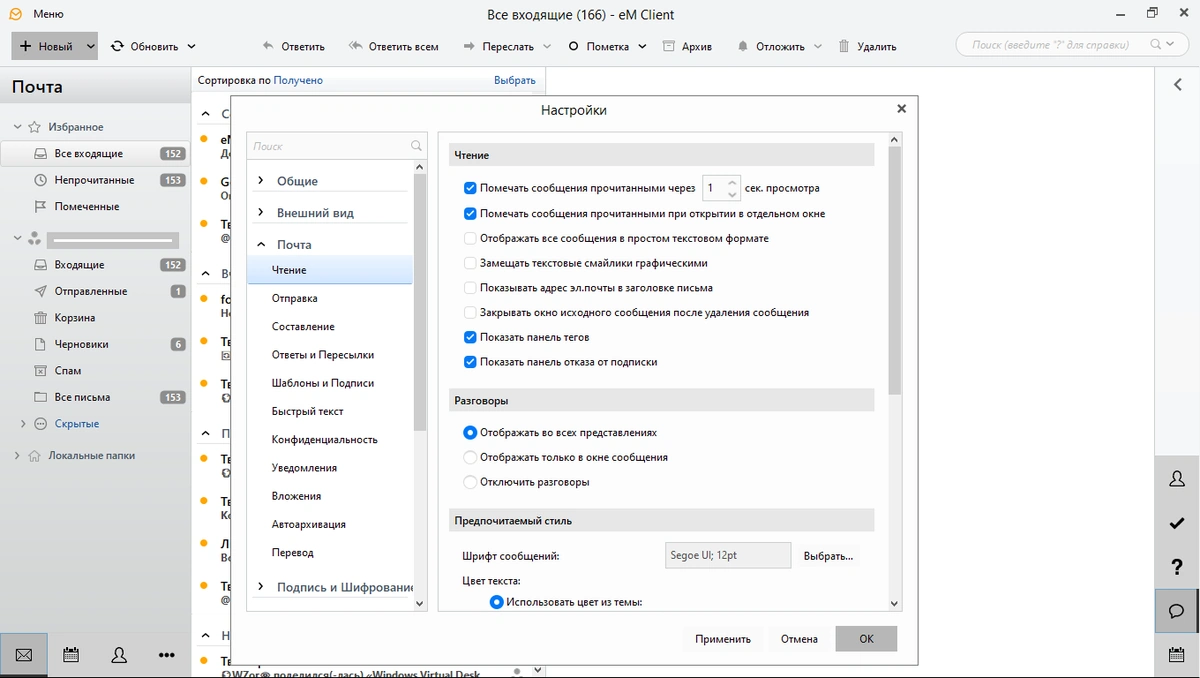Expand Внешний вид settings section
Viewport: 1200px width, 678px height.
(x=261, y=213)
